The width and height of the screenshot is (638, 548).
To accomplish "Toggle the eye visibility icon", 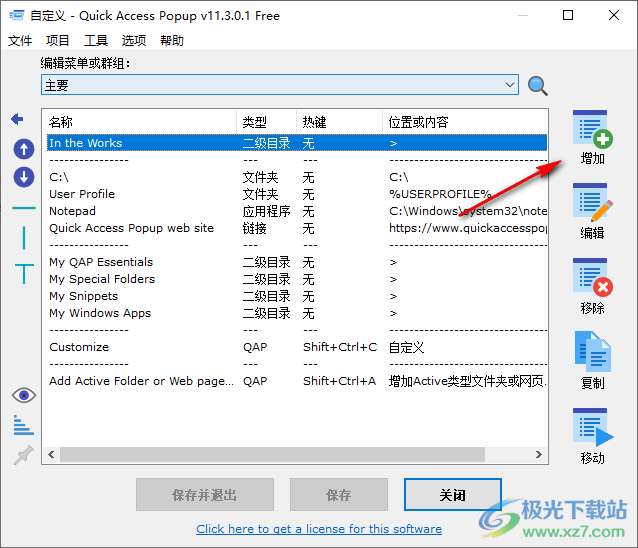I will coord(24,395).
